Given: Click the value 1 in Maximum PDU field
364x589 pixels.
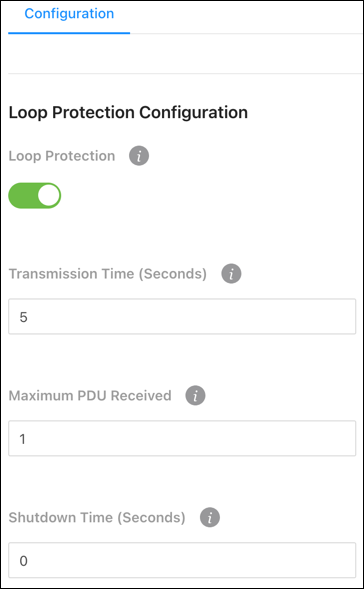Looking at the screenshot, I should 23,439.
